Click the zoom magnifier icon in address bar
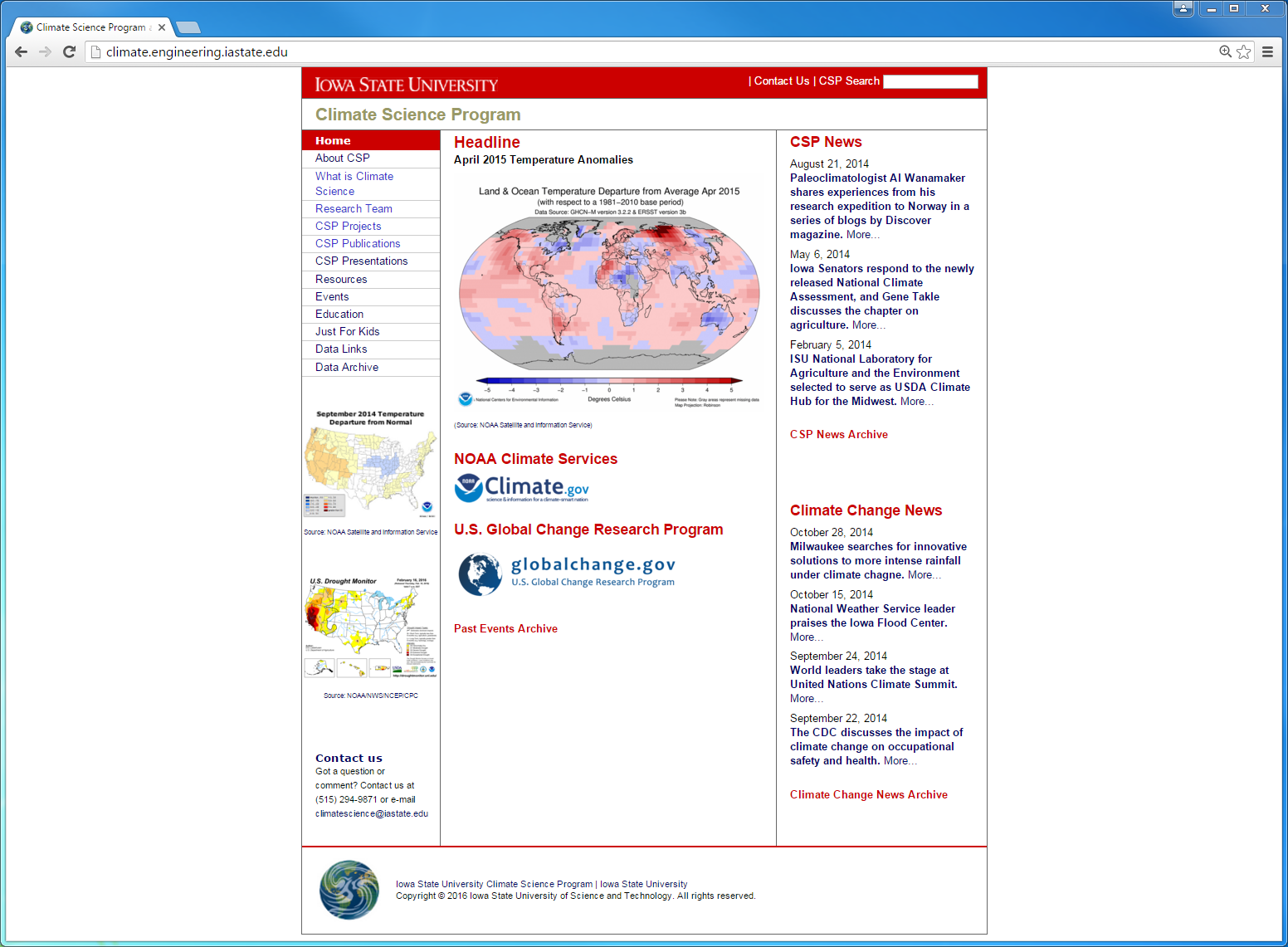The image size is (1288, 947). 1225,51
